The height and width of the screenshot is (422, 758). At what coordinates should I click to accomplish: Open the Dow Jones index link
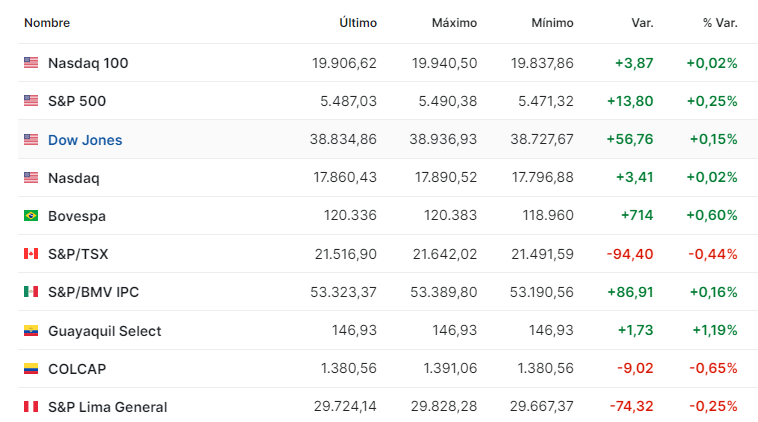click(85, 140)
